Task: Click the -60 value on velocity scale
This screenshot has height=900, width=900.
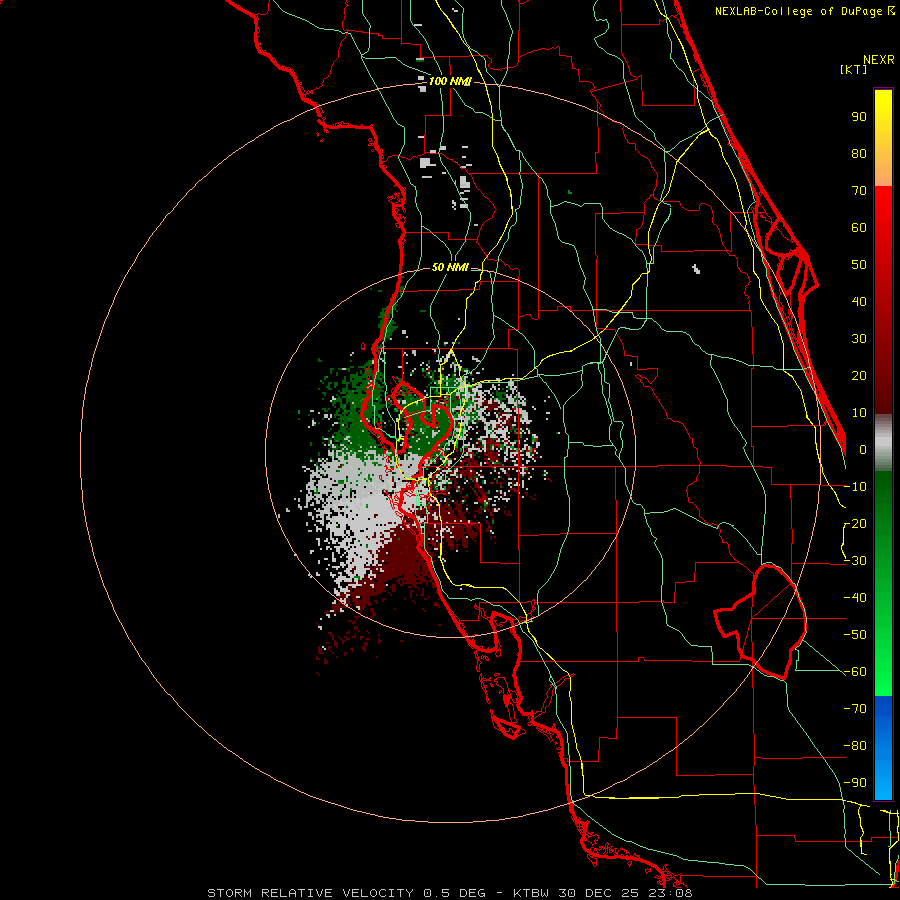Action: (x=855, y=672)
